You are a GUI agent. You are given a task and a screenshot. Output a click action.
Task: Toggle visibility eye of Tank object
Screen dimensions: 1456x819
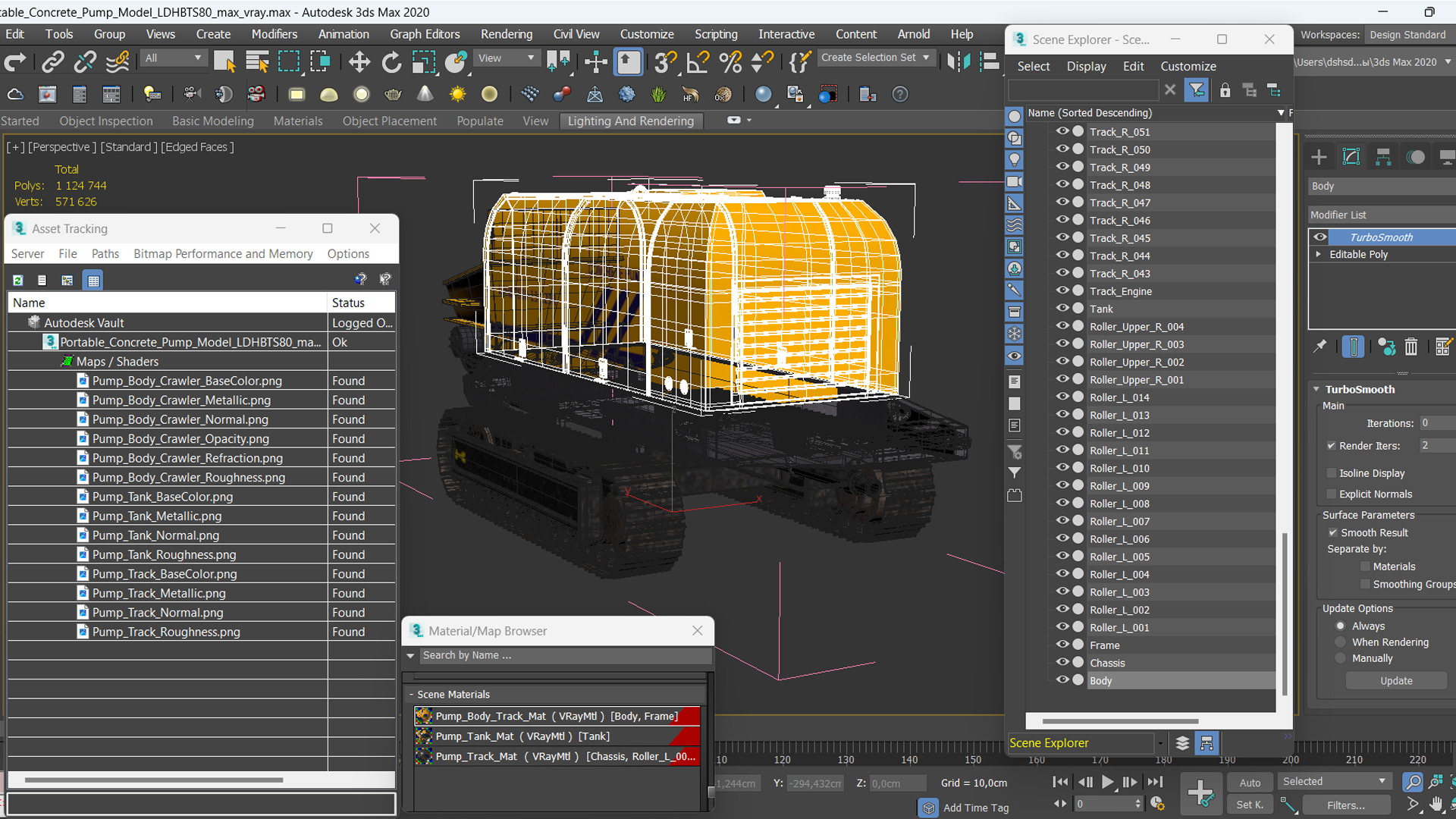1062,308
